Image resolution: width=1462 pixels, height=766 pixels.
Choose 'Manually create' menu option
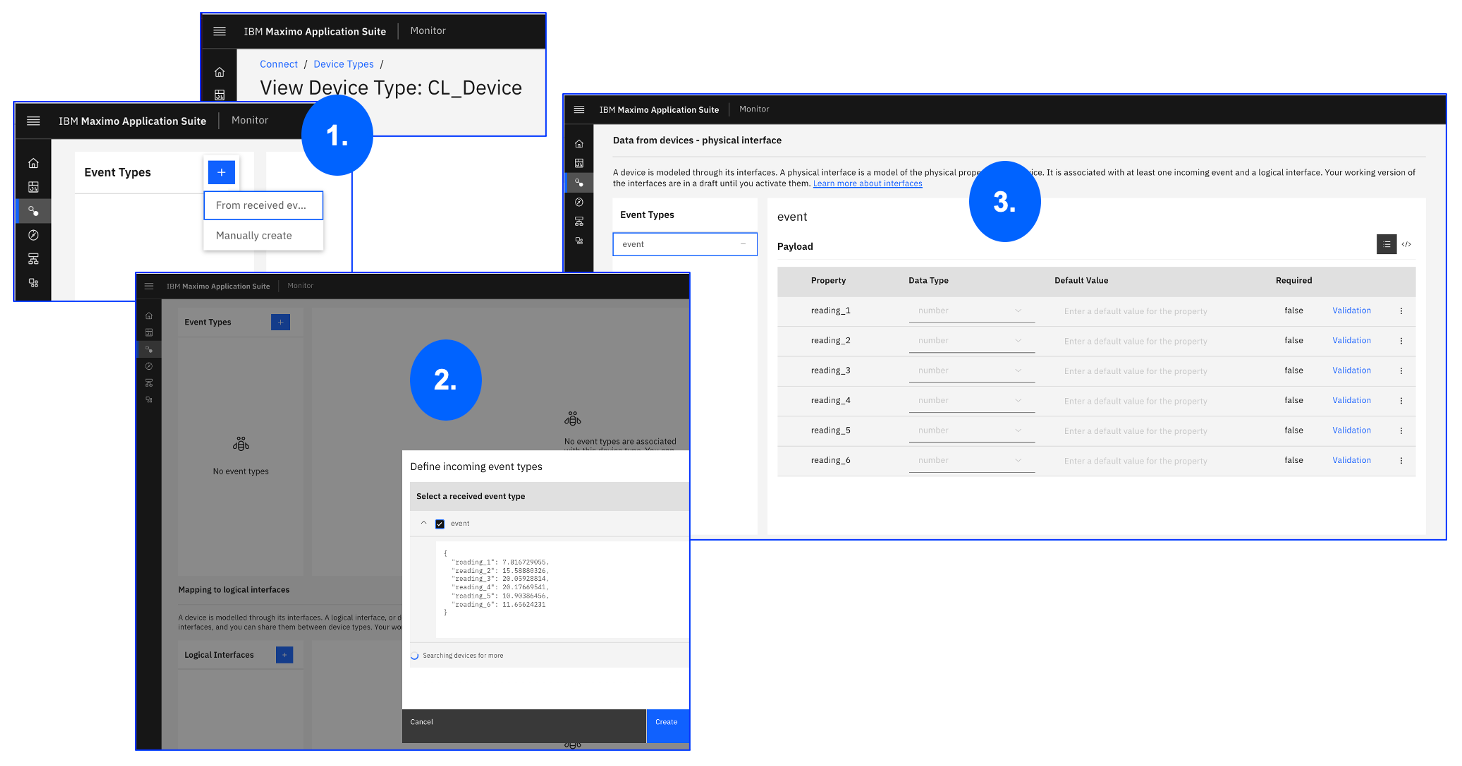tap(263, 235)
